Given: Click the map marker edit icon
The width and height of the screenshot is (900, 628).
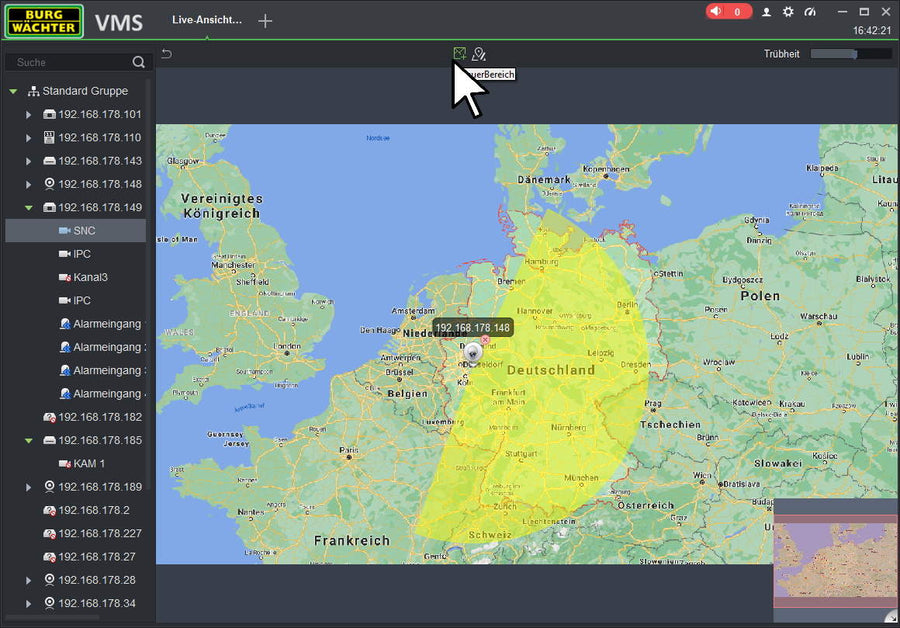Looking at the screenshot, I should point(479,54).
